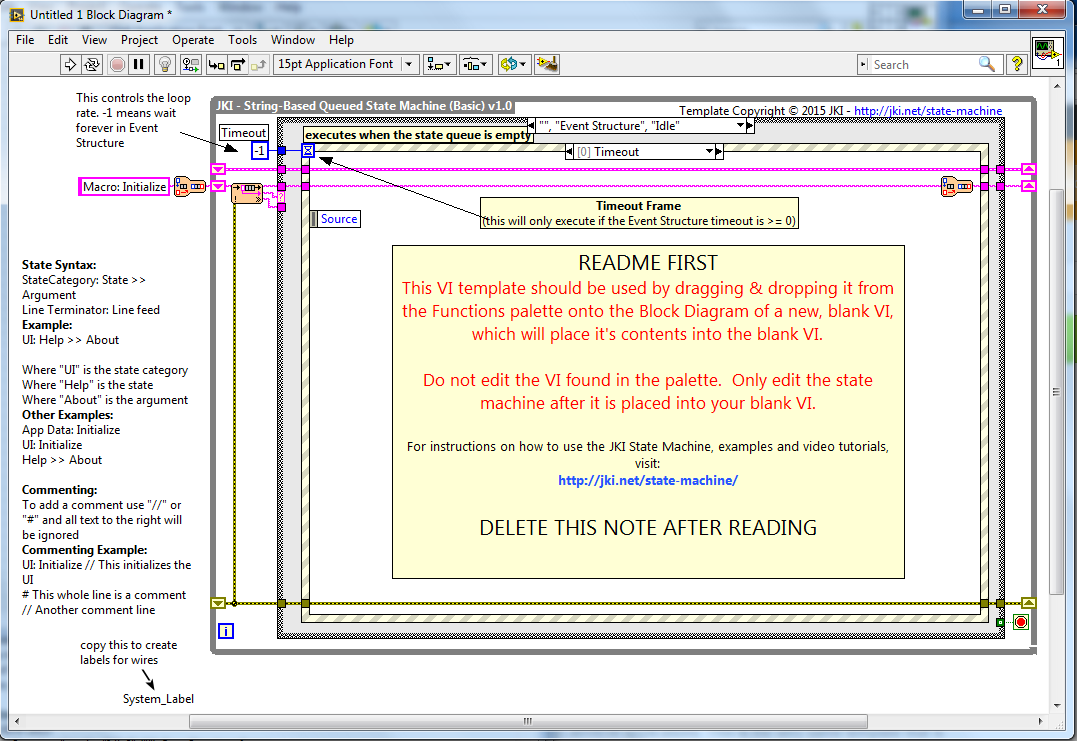1077x741 pixels.
Task: Click the "Timeout Frame" comment box
Action: (639, 213)
